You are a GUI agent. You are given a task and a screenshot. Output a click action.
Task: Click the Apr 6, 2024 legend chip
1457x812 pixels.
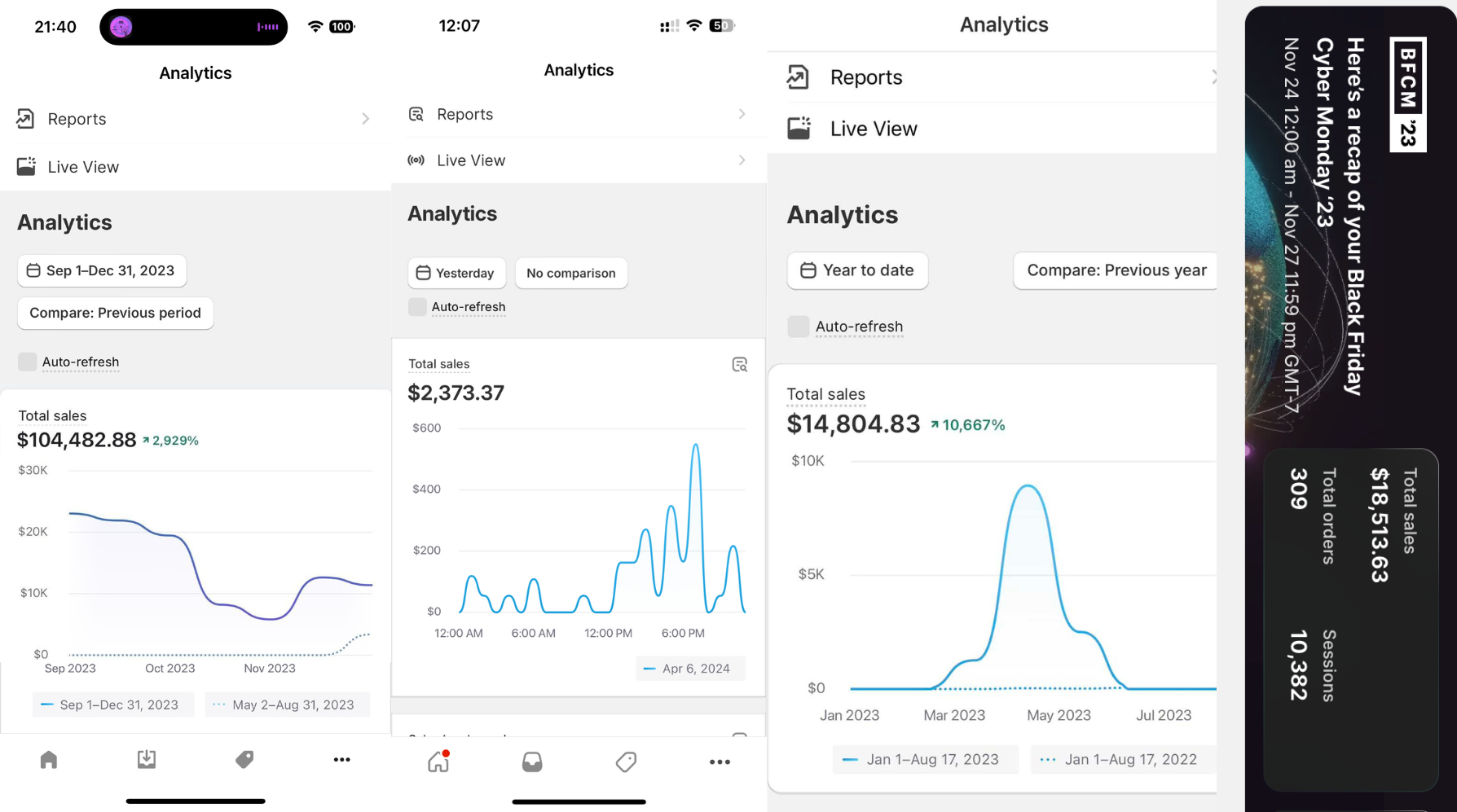(x=691, y=669)
